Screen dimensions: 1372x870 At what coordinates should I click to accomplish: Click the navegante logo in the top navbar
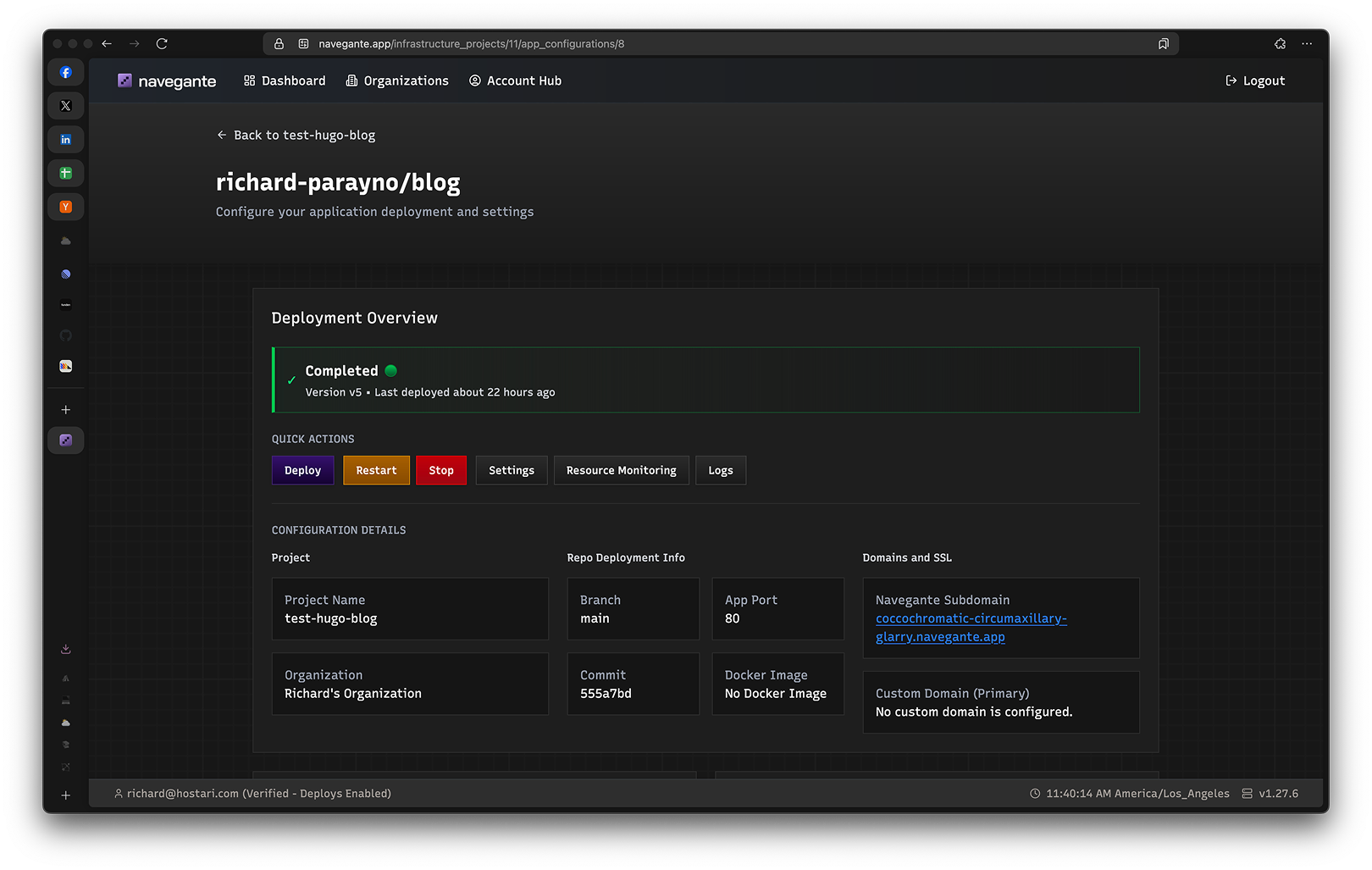(x=166, y=80)
